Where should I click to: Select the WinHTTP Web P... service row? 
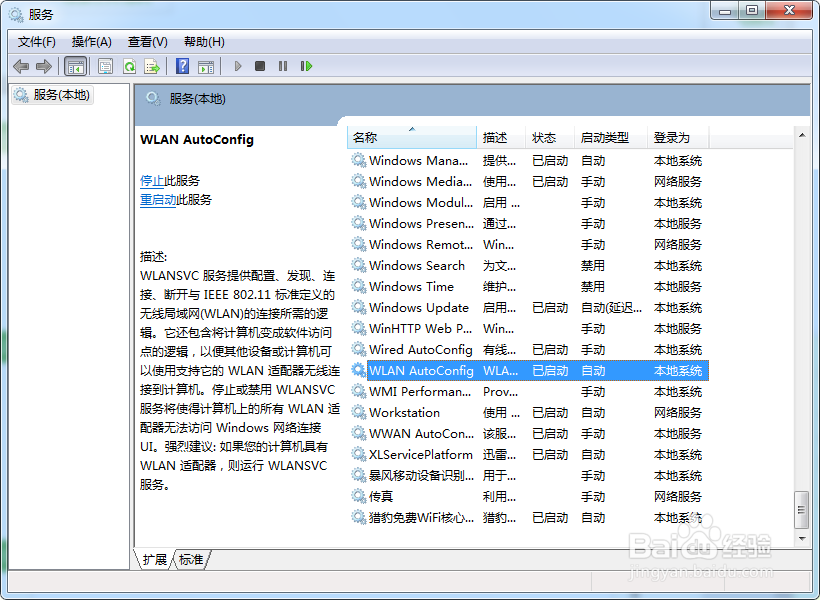(x=528, y=329)
